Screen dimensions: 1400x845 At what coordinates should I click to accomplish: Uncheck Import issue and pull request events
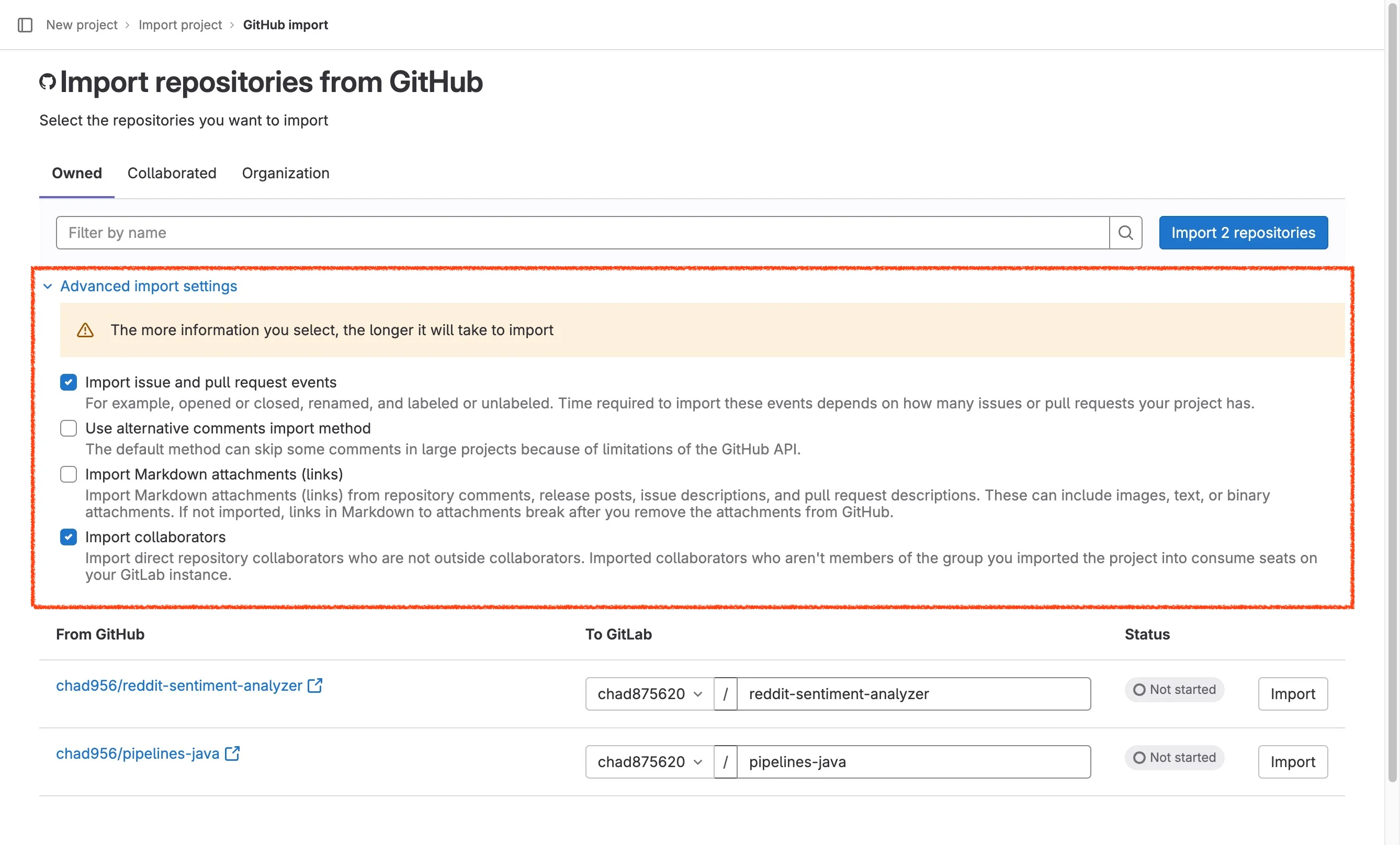pyautogui.click(x=69, y=382)
